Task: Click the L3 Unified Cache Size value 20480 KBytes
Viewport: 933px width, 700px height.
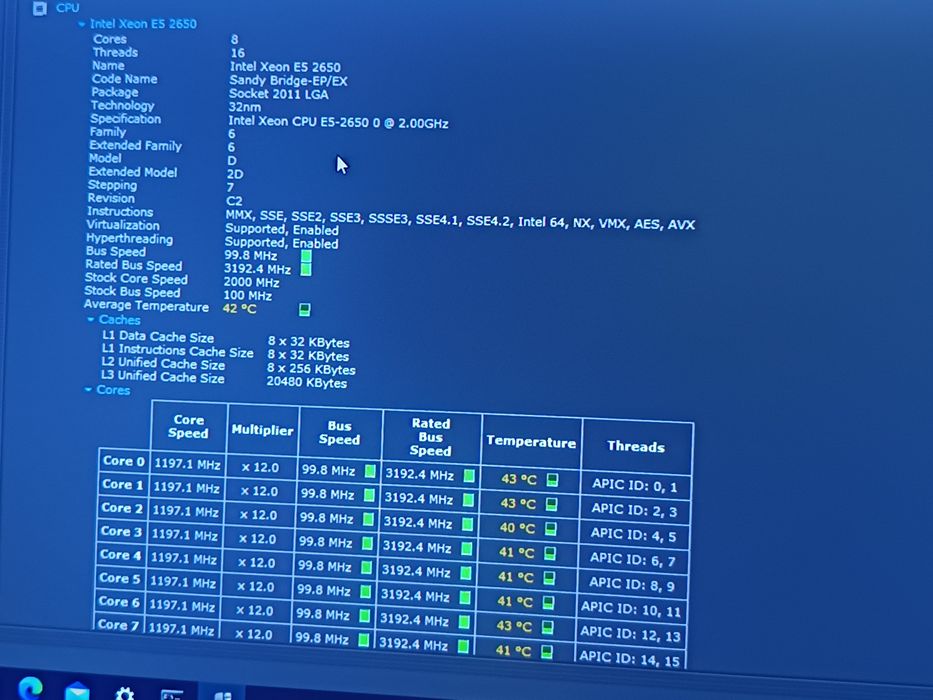Action: click(306, 382)
